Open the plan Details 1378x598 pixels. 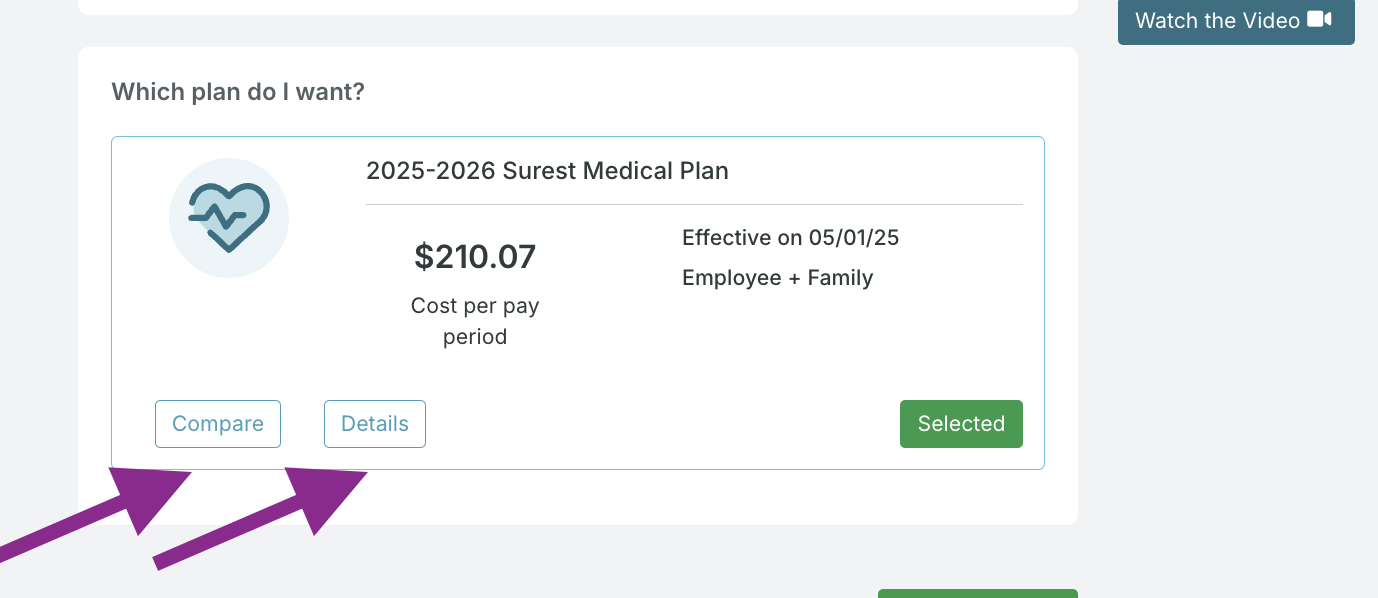[375, 424]
